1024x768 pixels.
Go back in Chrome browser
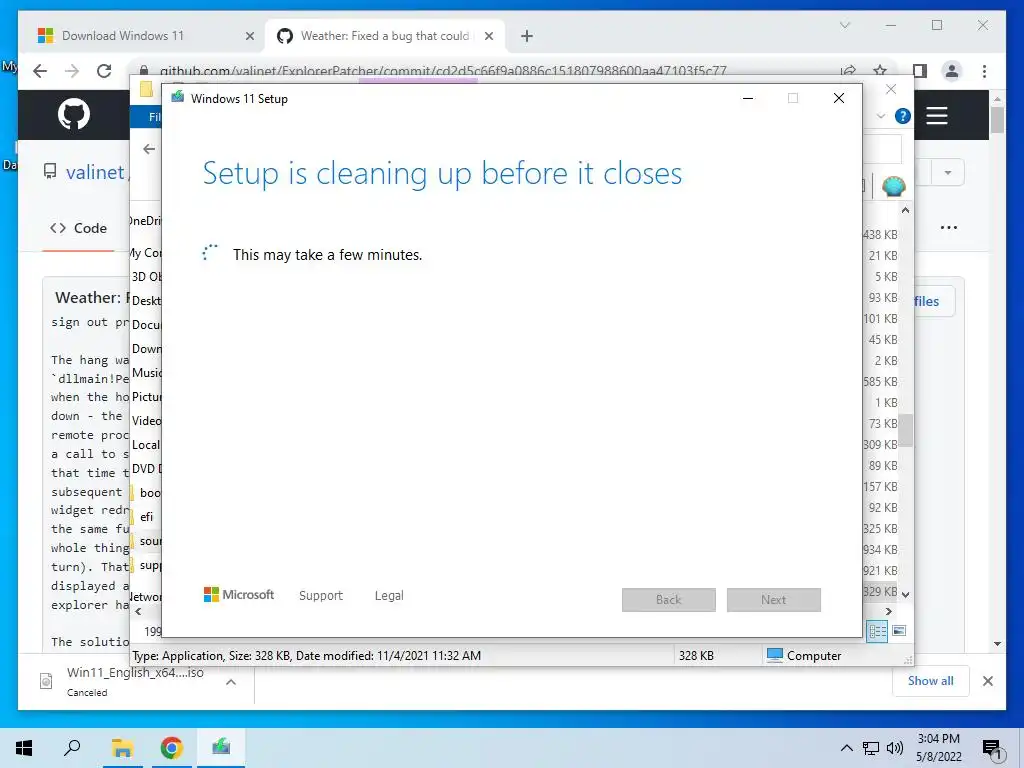point(40,71)
